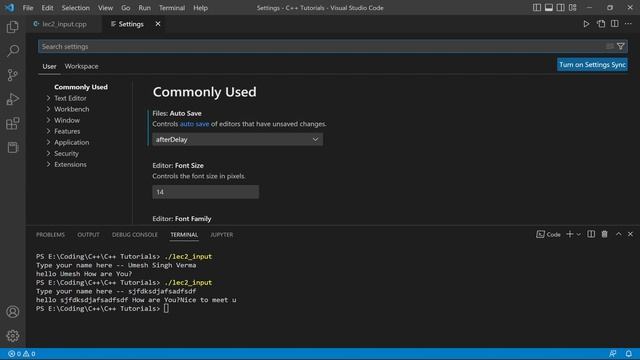
Task: Open the Selection menu
Action: pos(76,8)
